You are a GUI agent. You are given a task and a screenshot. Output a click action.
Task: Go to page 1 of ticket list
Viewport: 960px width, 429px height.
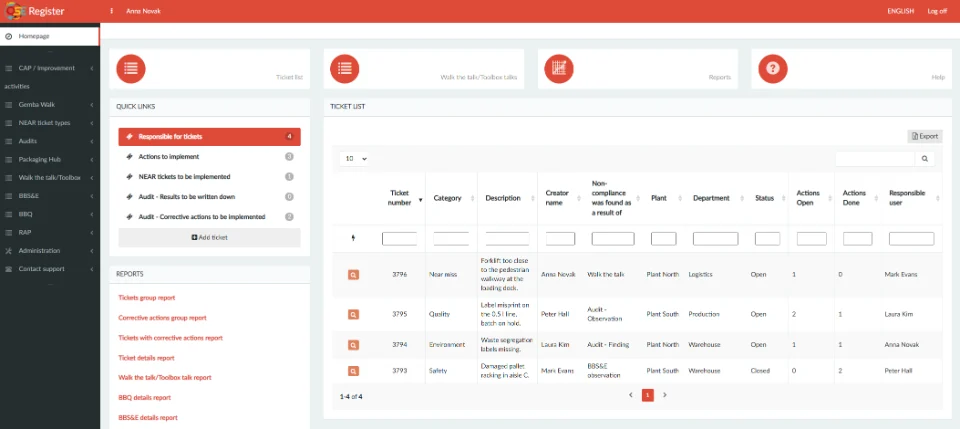648,395
